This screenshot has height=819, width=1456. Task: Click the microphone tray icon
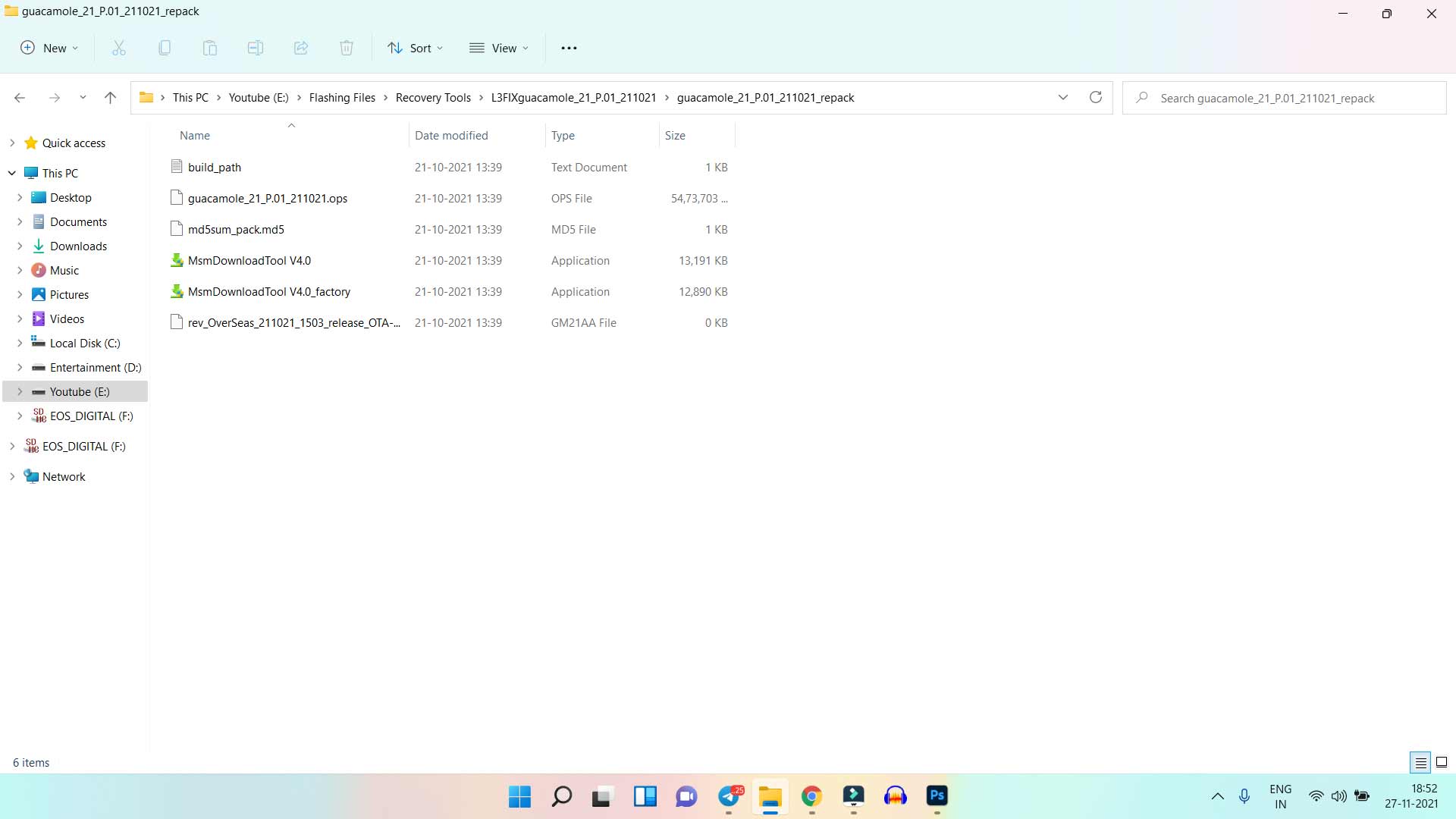(1244, 796)
